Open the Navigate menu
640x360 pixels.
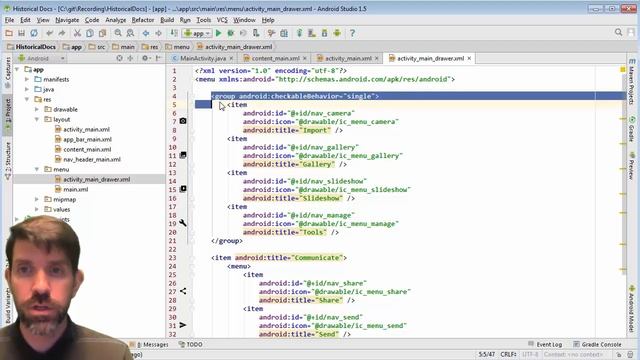(x=67, y=20)
